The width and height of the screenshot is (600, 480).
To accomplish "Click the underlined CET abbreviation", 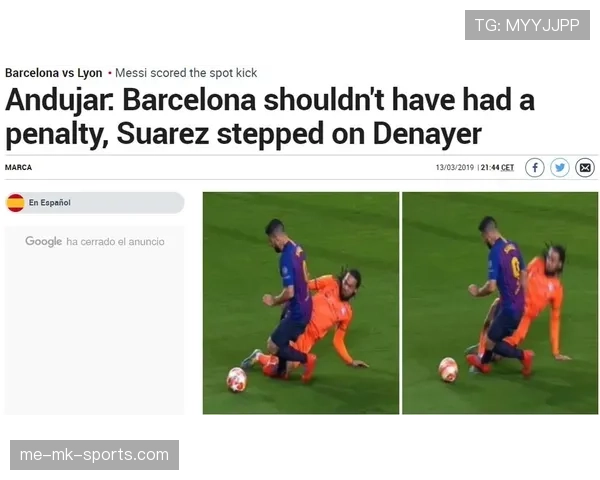I will [x=507, y=167].
